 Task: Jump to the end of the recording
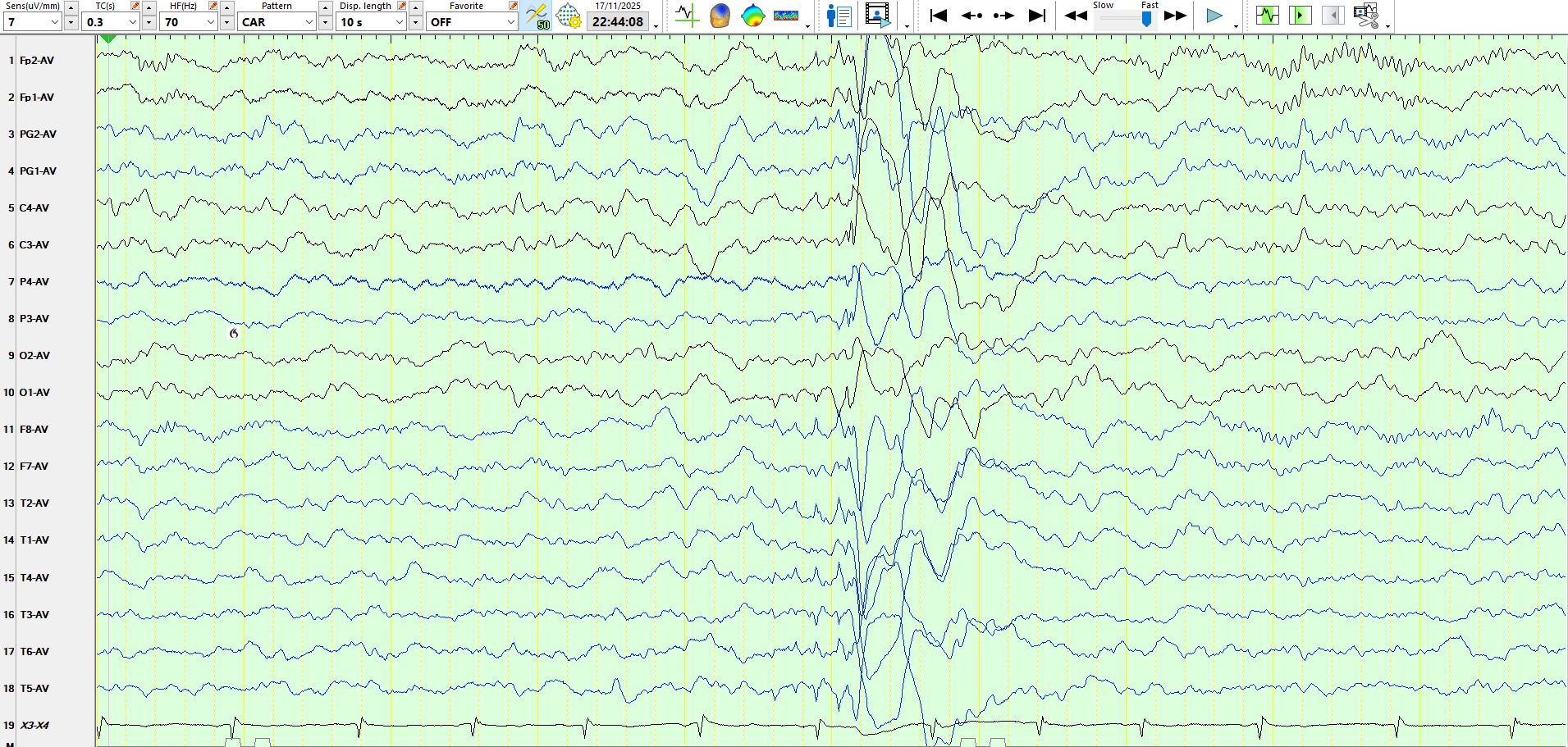1037,16
